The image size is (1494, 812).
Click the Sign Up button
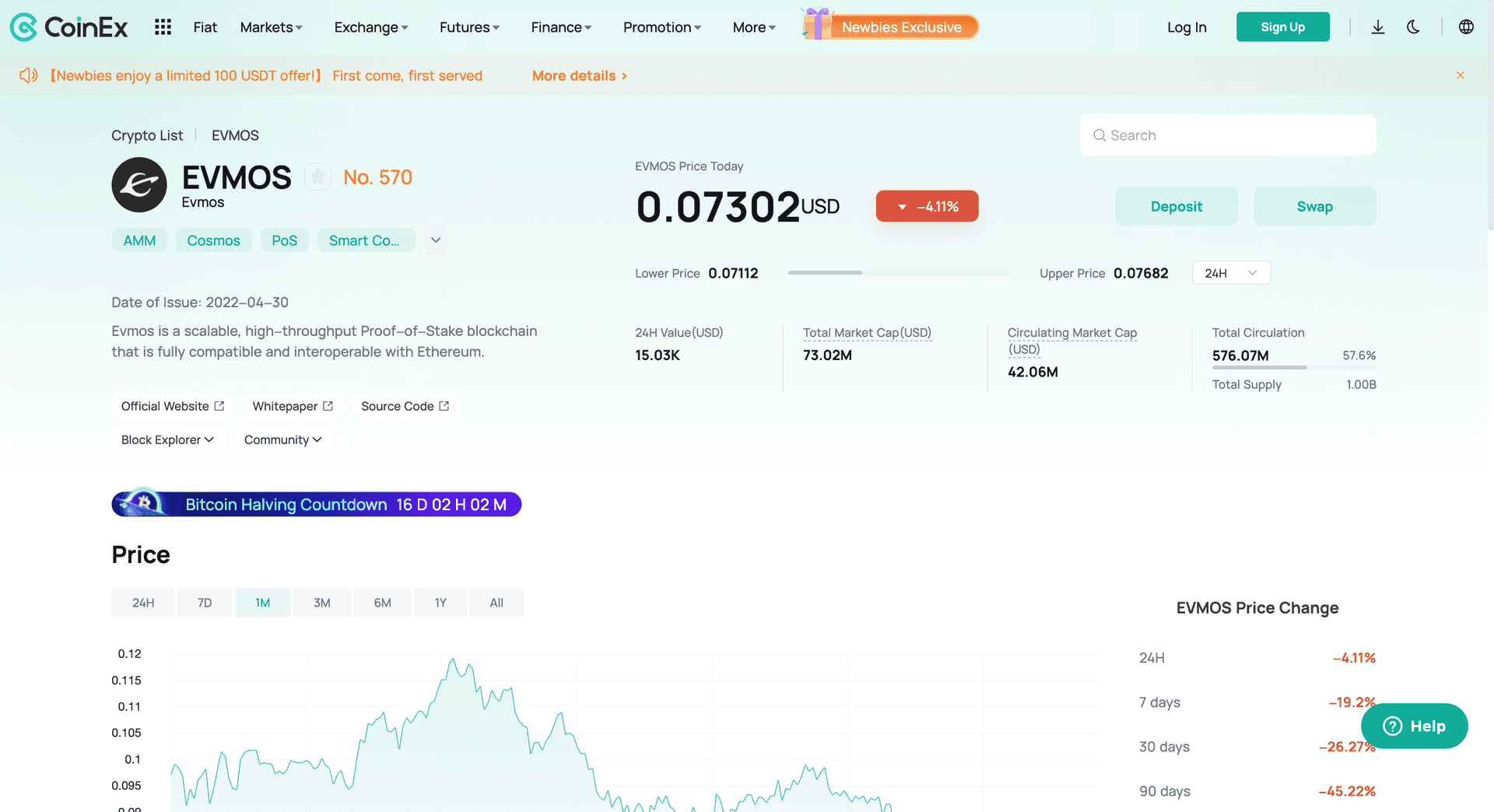[x=1283, y=27]
